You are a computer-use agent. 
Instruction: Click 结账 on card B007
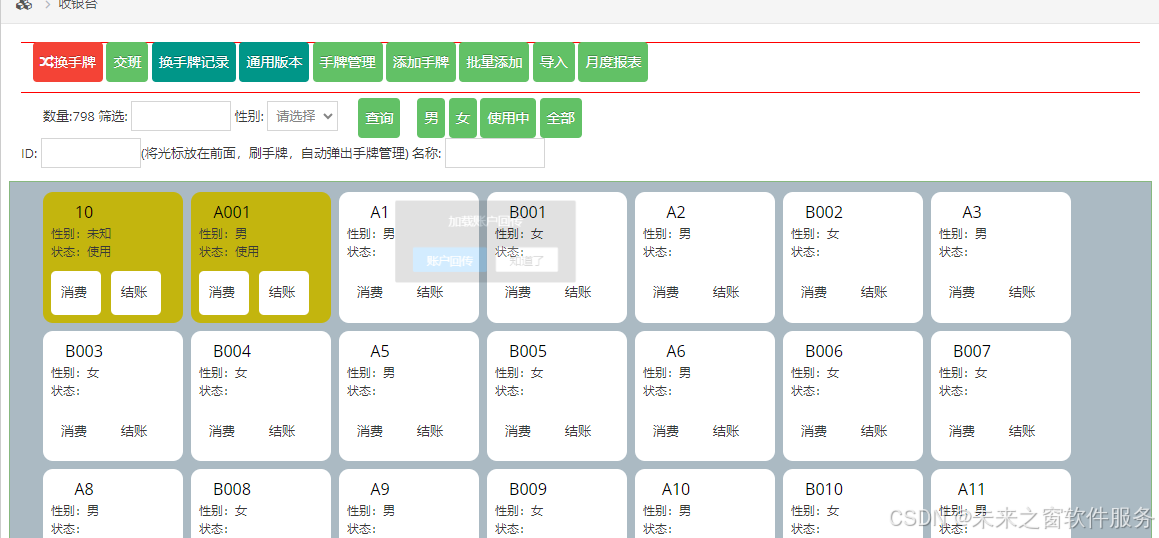click(1022, 432)
